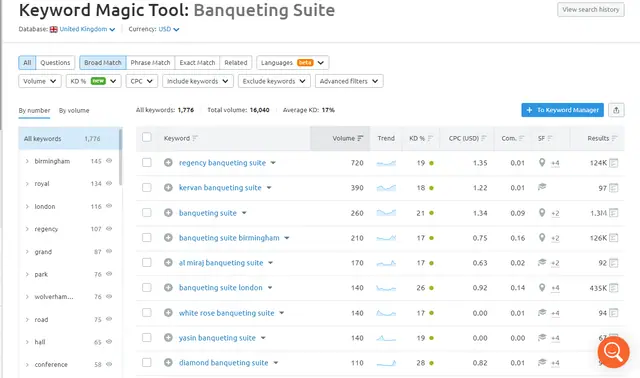Change currency USD selector
This screenshot has height=378, width=640.
coord(169,29)
